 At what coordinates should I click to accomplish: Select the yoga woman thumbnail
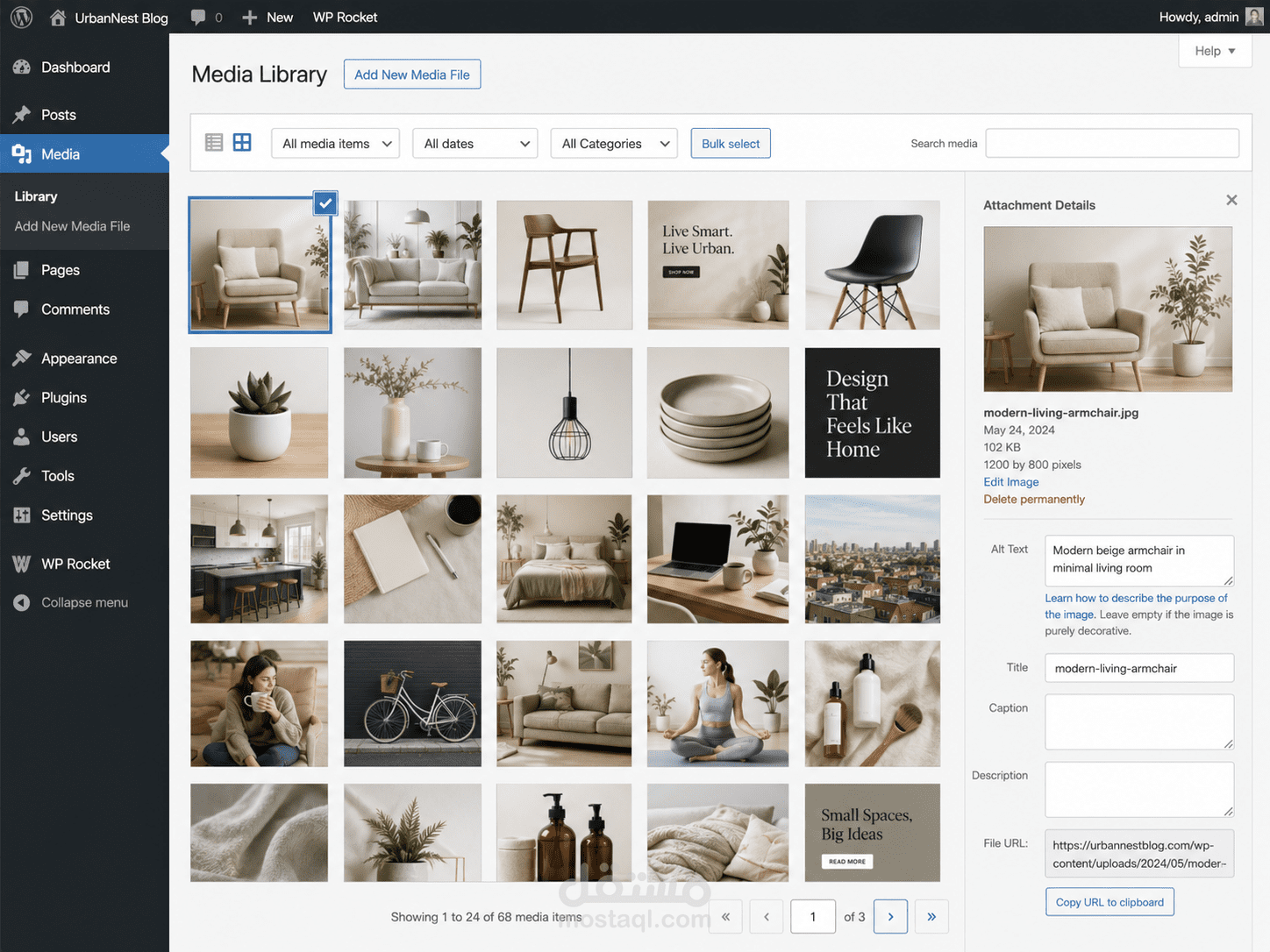tap(718, 704)
